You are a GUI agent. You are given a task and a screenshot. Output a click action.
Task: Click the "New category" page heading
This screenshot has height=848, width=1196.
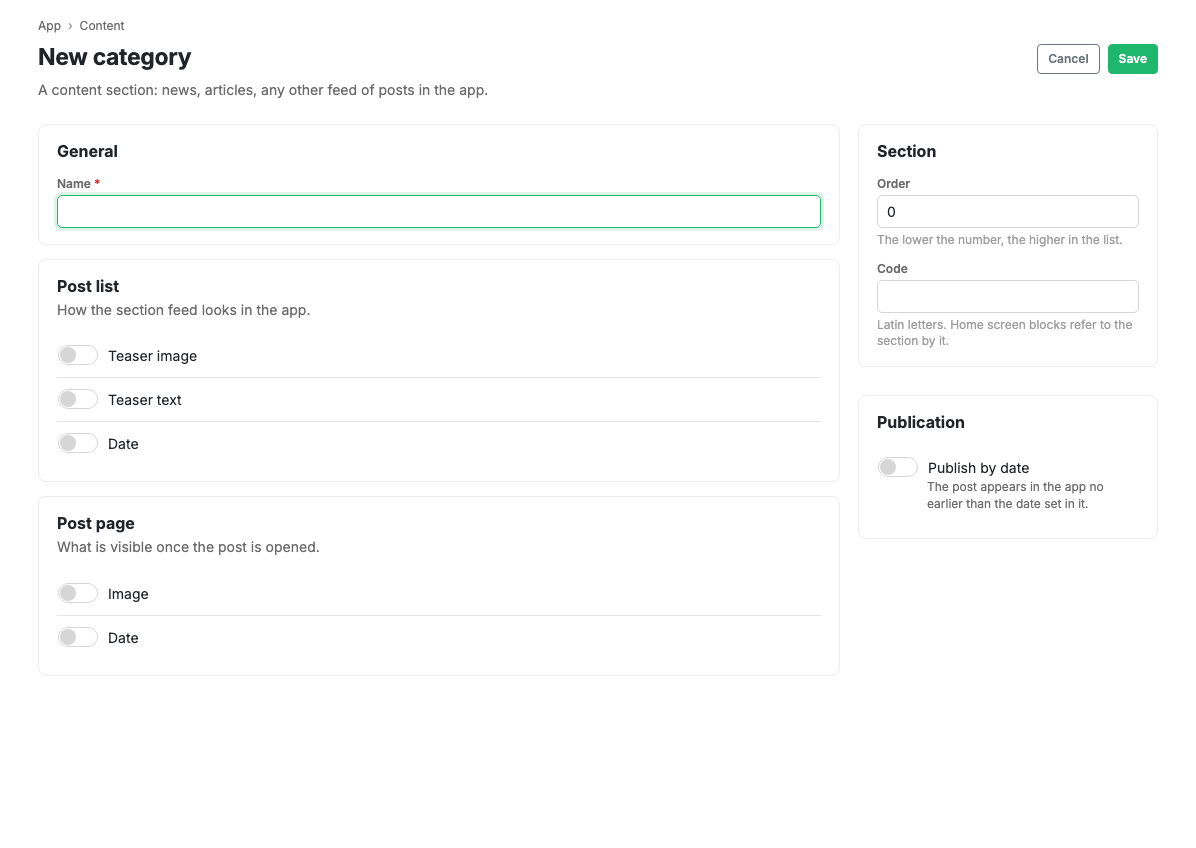pyautogui.click(x=114, y=57)
